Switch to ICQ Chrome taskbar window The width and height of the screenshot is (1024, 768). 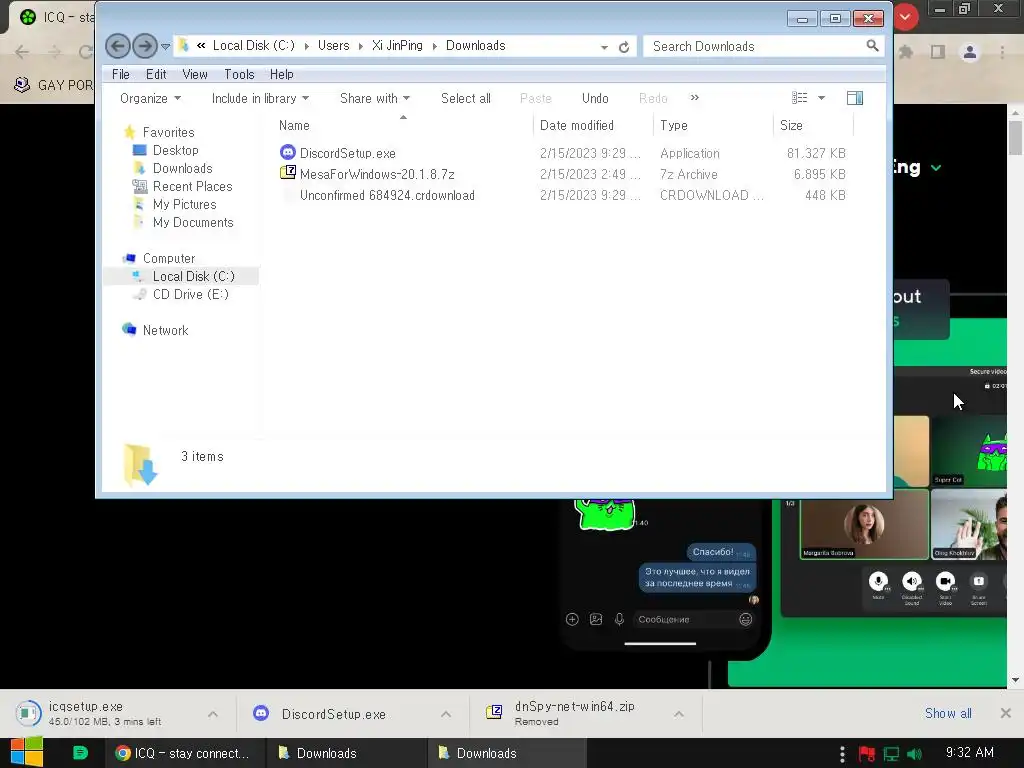(185, 753)
